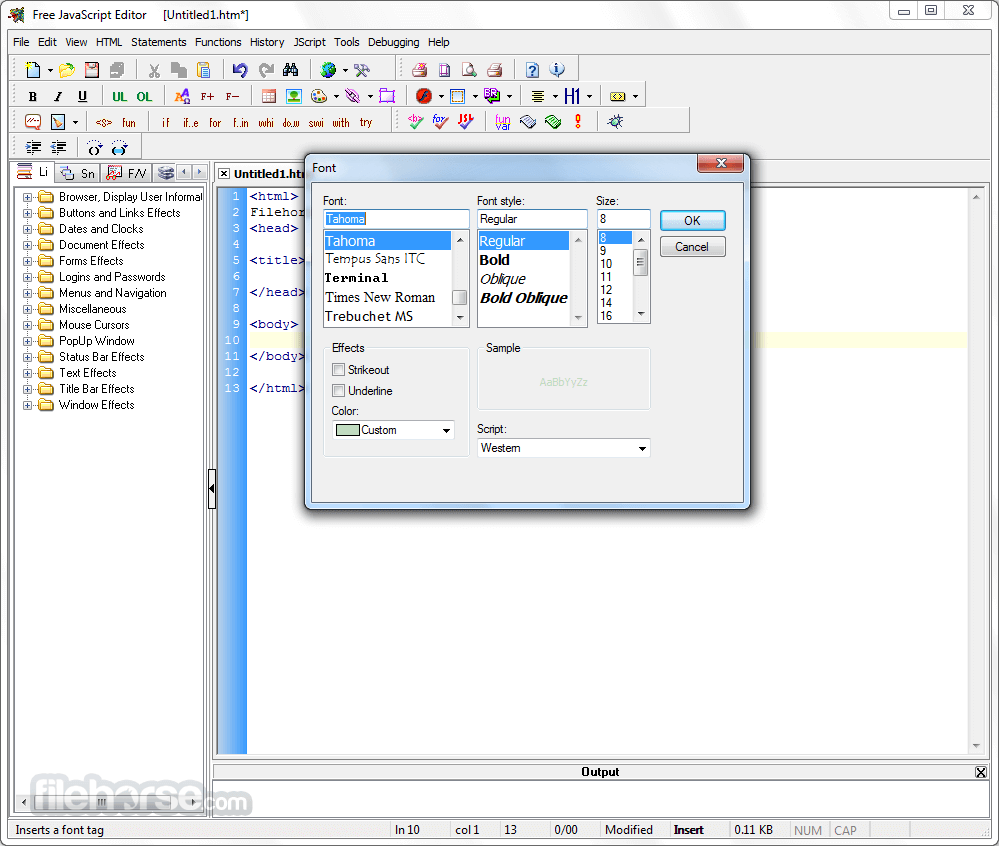Open a file with the folder icon
Viewport: 999px width, 846px height.
click(x=66, y=69)
